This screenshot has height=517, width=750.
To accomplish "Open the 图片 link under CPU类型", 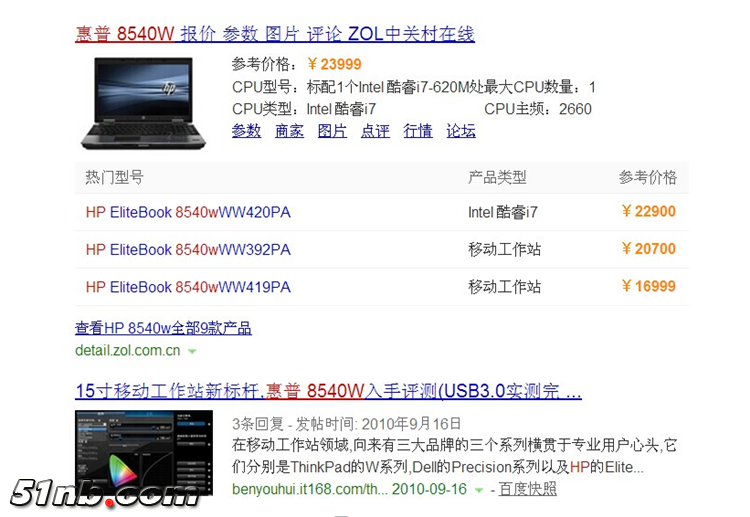I will pos(332,131).
